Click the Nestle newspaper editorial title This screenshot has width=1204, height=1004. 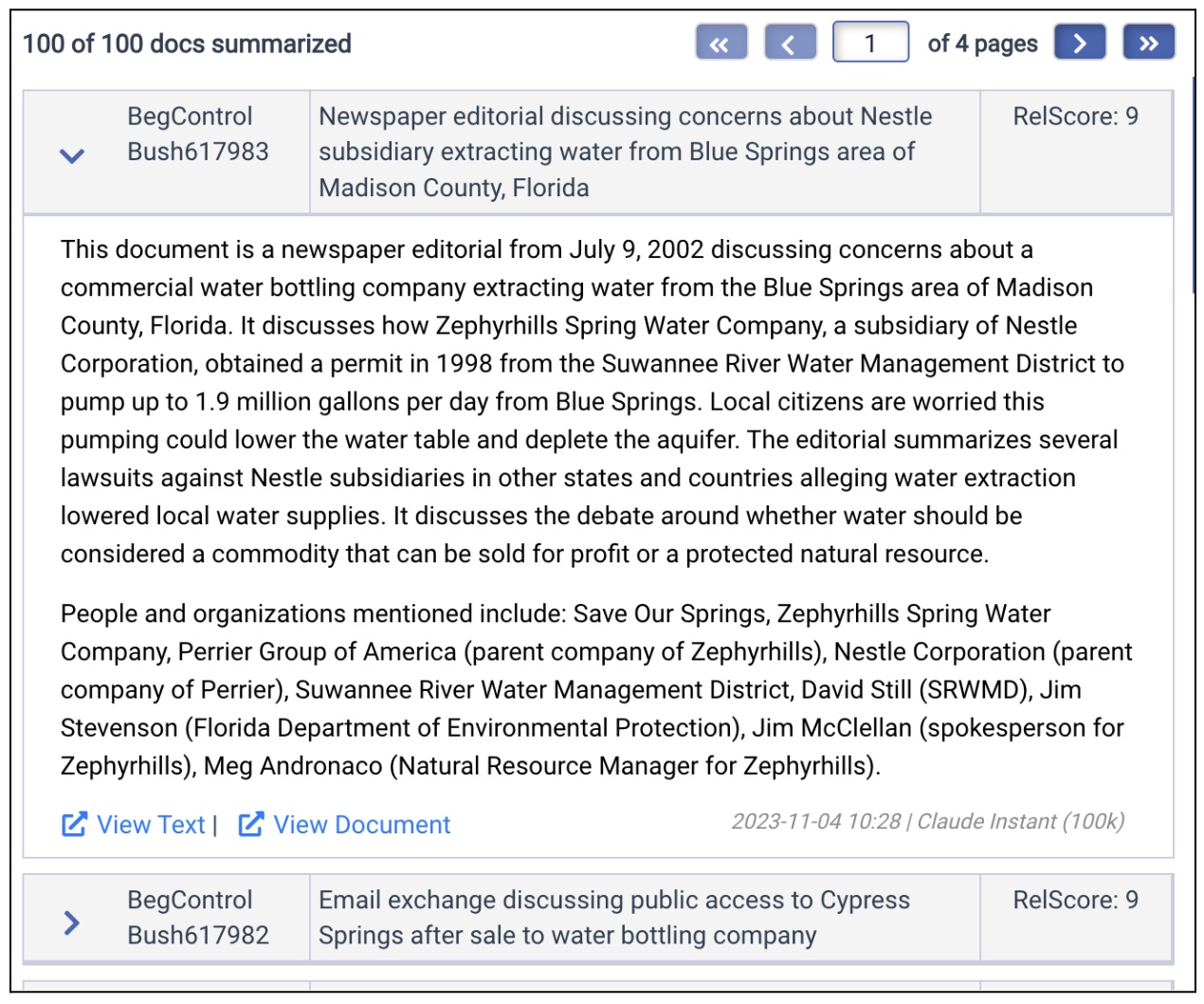pyautogui.click(x=625, y=152)
